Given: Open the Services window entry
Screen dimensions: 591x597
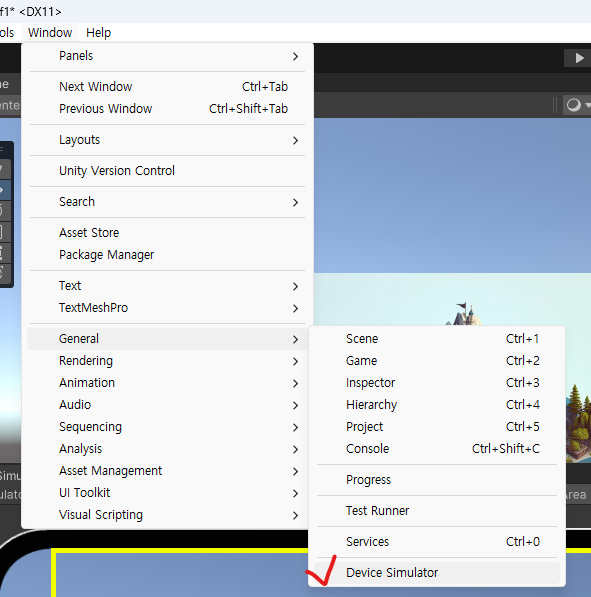Looking at the screenshot, I should [437, 542].
